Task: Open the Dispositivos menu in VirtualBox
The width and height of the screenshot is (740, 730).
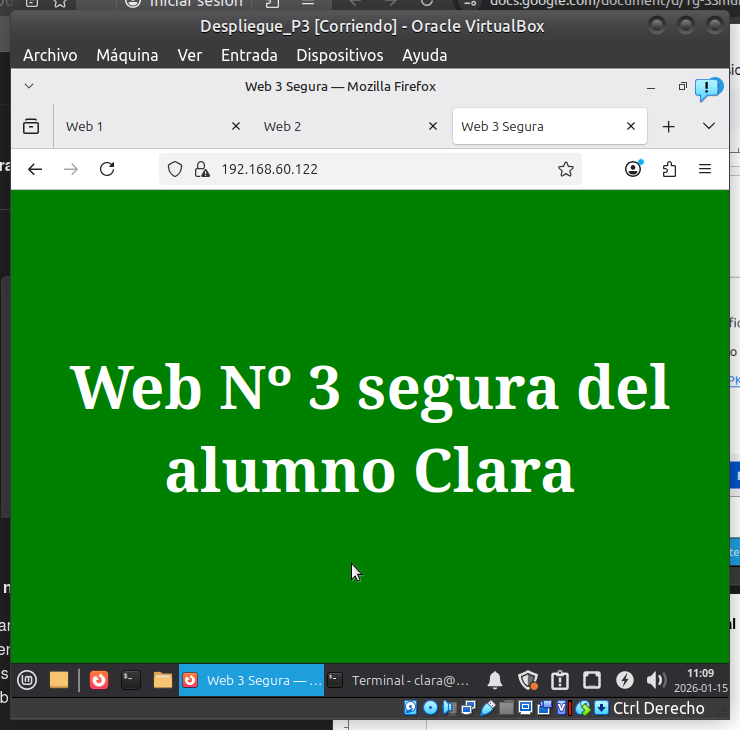Action: 340,55
